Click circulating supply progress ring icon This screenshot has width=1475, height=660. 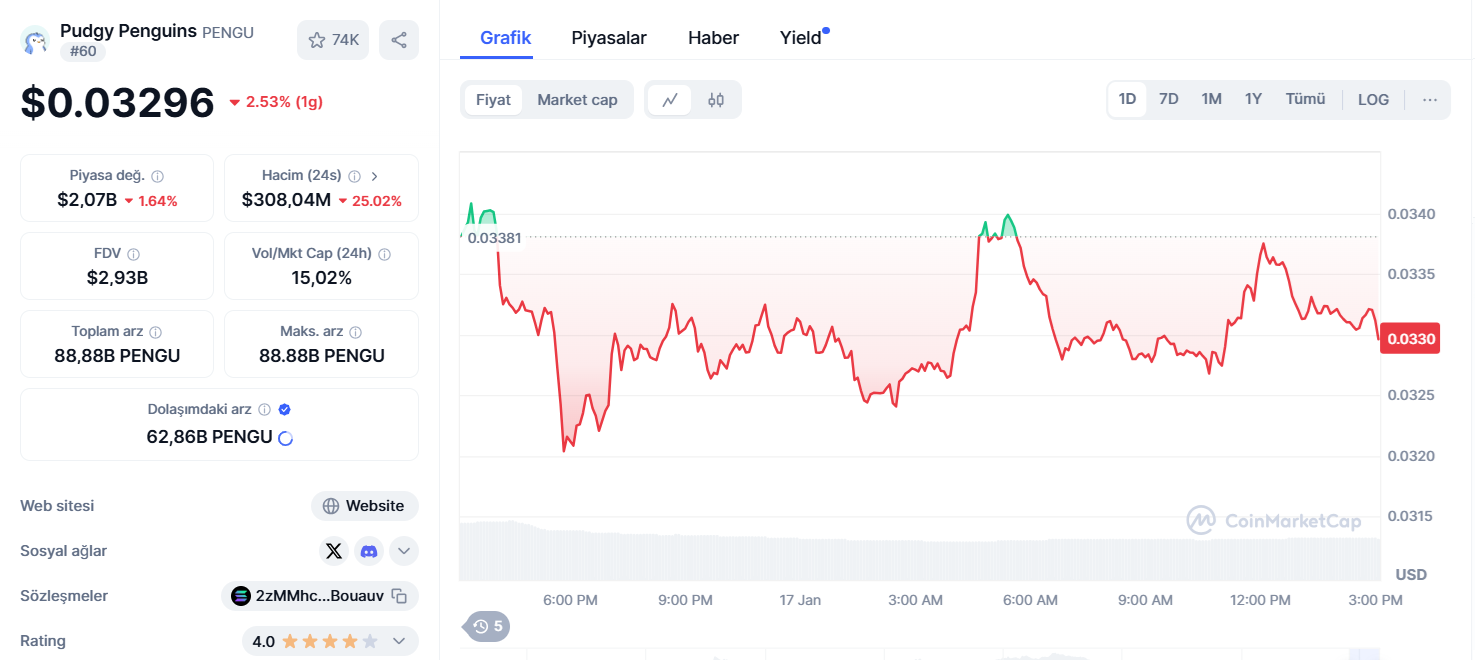[x=285, y=438]
